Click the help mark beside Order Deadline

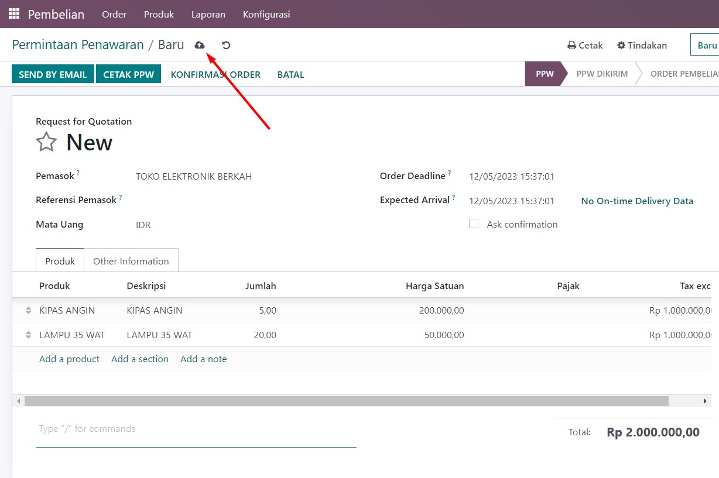coord(449,173)
